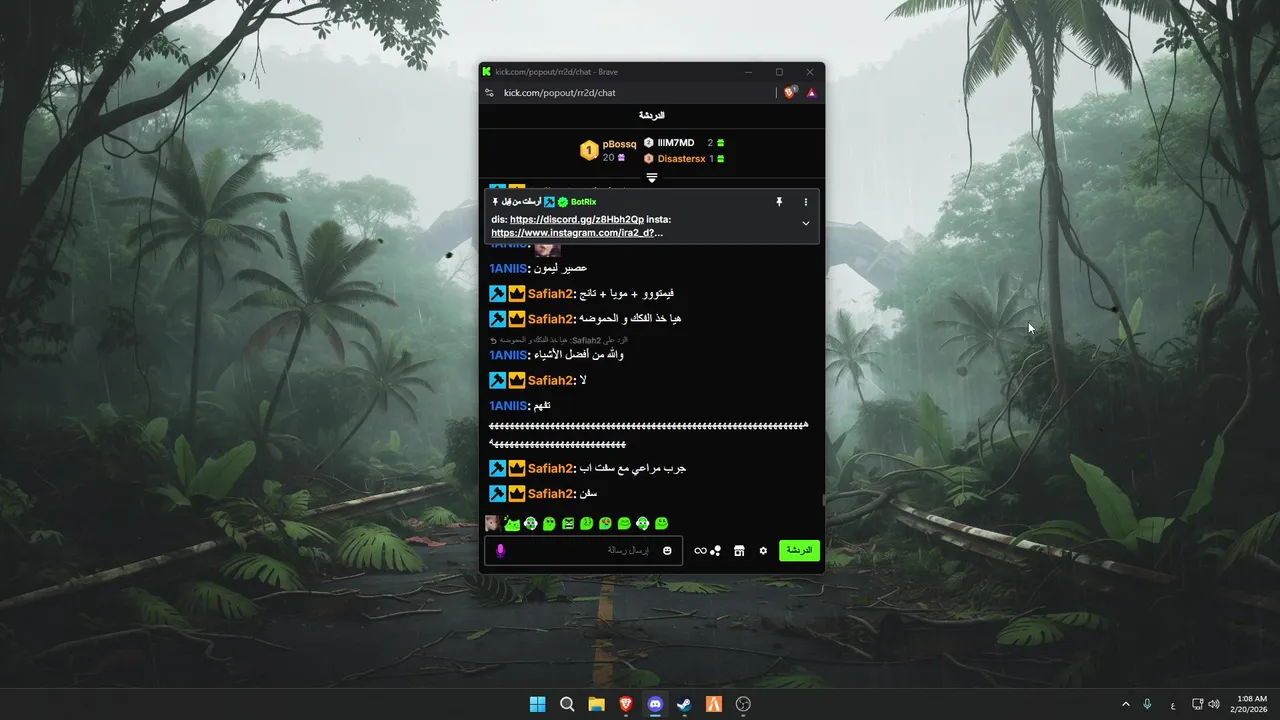The width and height of the screenshot is (1280, 720).
Task: Focus the إرسال رسالة message input
Action: coord(584,551)
